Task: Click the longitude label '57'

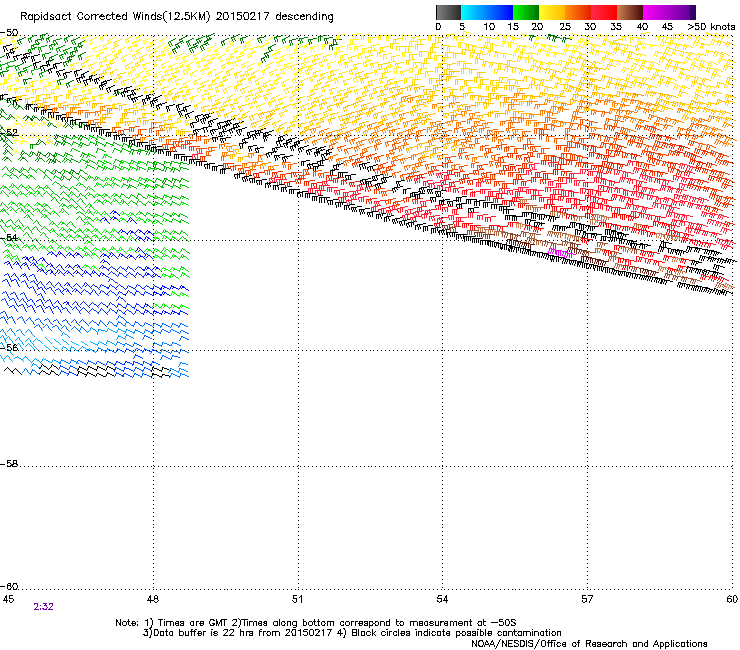Action: [587, 599]
